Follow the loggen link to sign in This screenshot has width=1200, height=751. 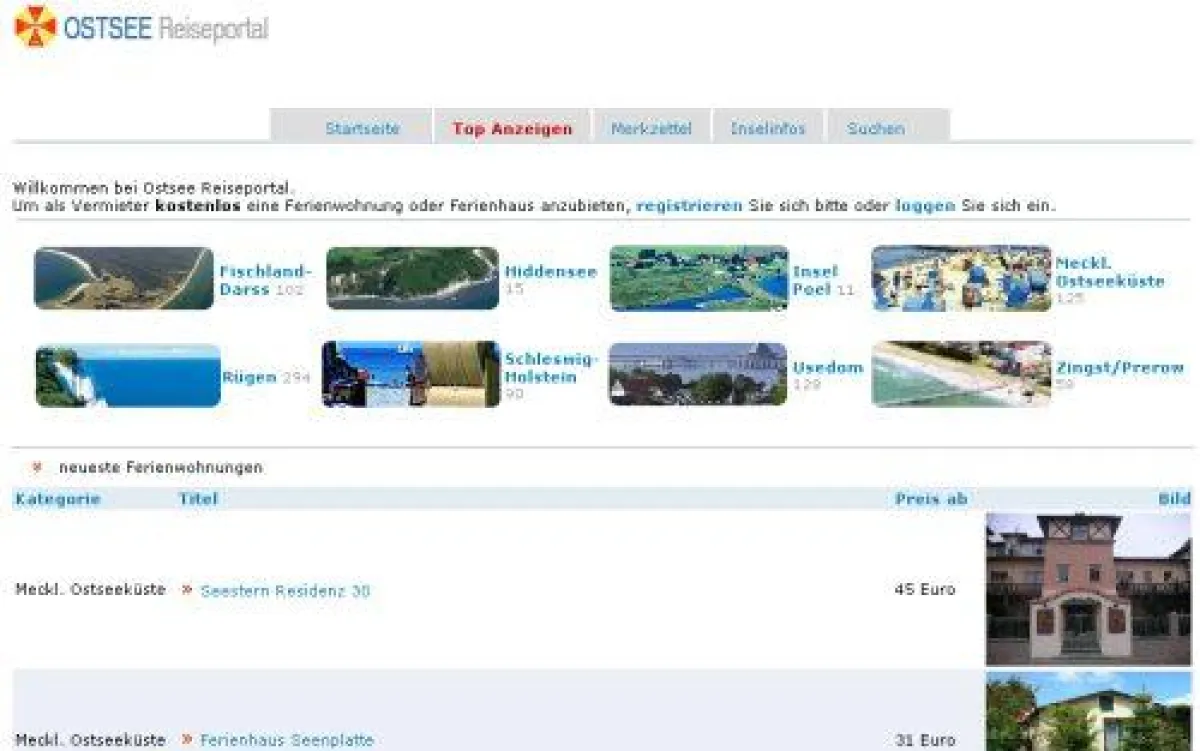(925, 206)
